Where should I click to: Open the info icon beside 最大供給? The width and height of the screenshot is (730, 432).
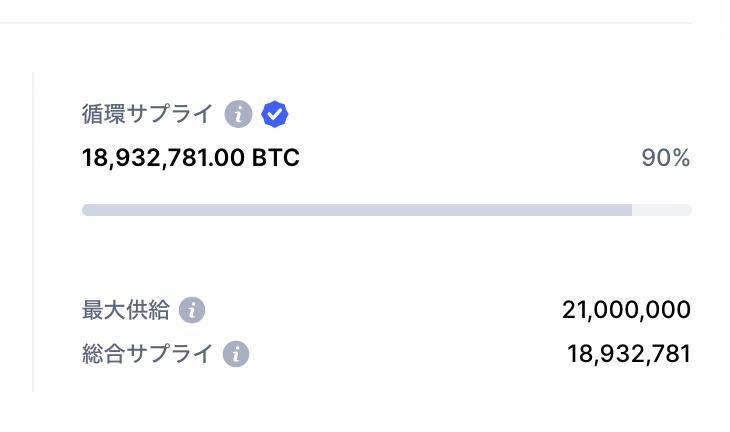point(192,310)
